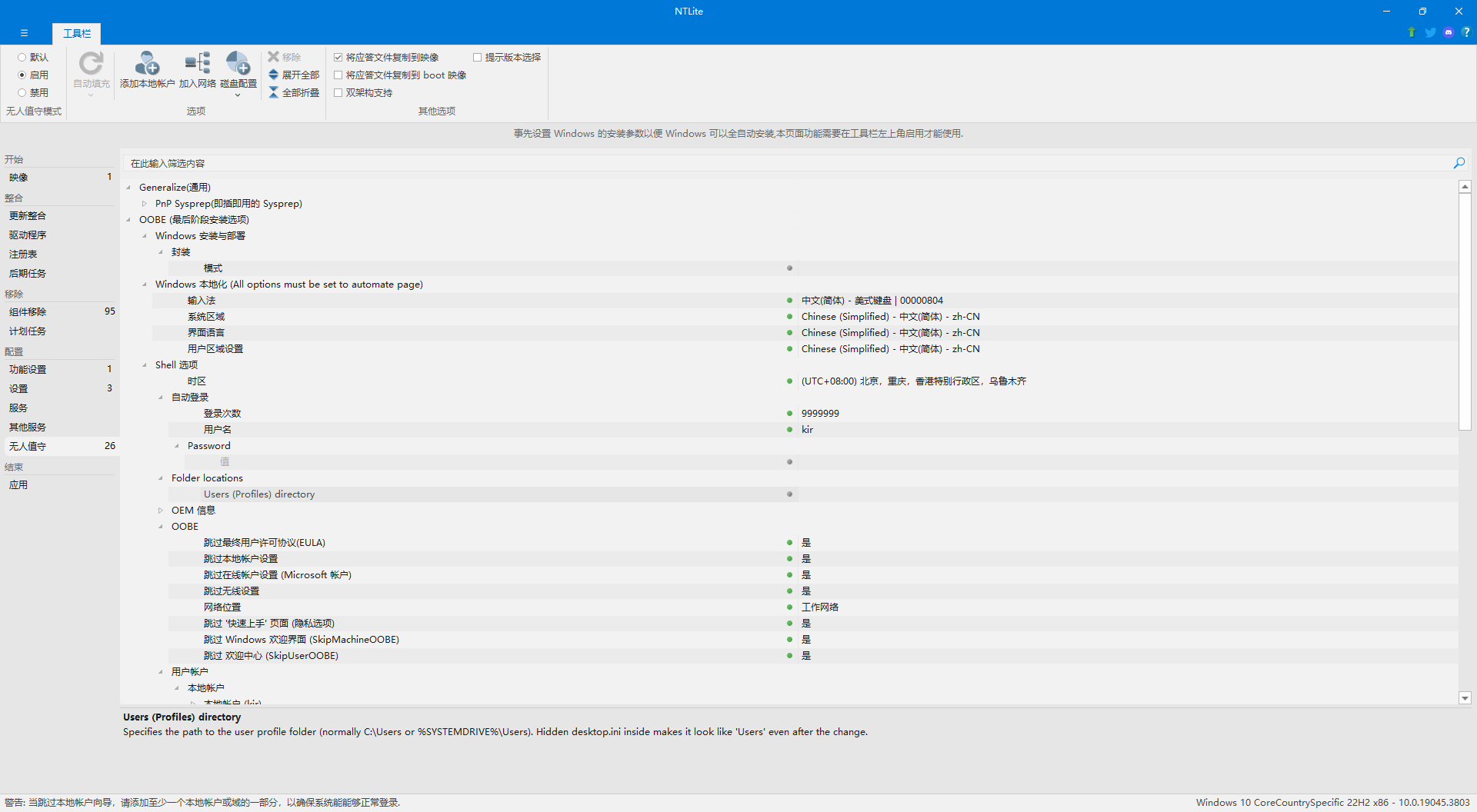Click gray dot beside 模式 row
Image resolution: width=1477 pixels, height=812 pixels.
(x=789, y=268)
